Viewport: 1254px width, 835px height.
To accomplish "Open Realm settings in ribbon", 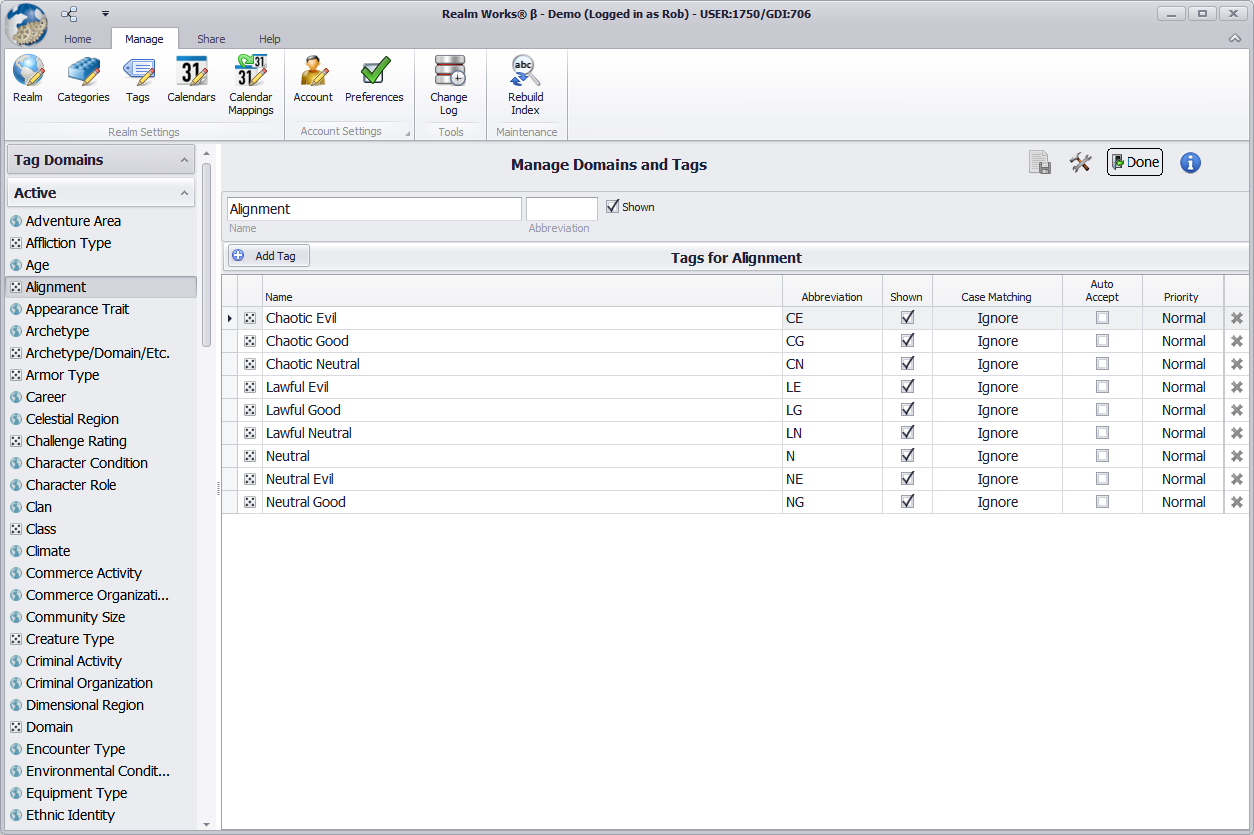I will click(x=28, y=79).
